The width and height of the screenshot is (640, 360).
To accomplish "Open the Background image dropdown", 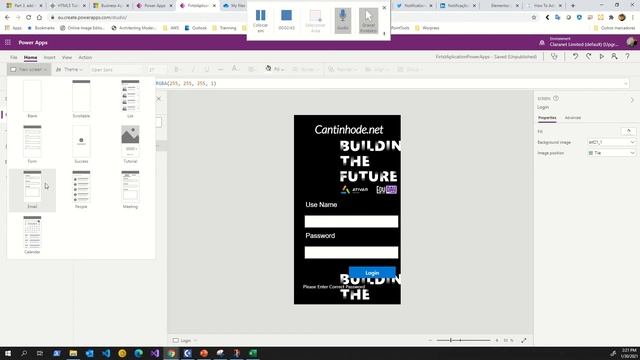I will click(x=611, y=142).
